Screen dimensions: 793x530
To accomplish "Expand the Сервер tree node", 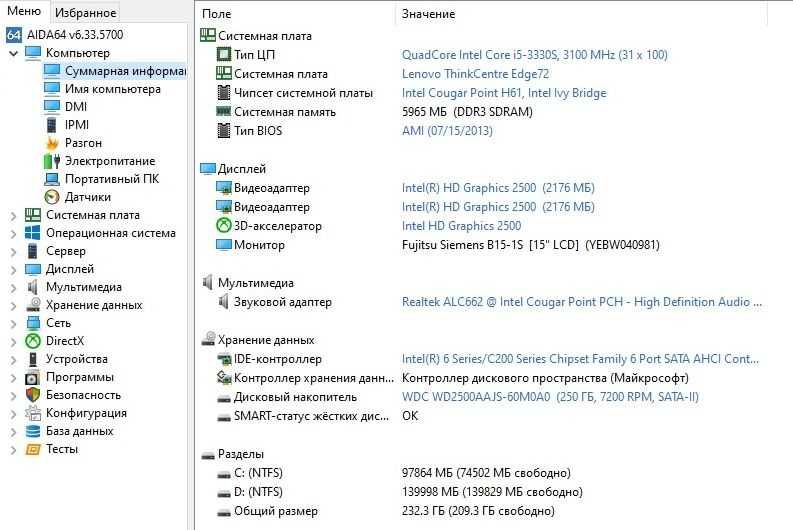I will pyautogui.click(x=14, y=251).
